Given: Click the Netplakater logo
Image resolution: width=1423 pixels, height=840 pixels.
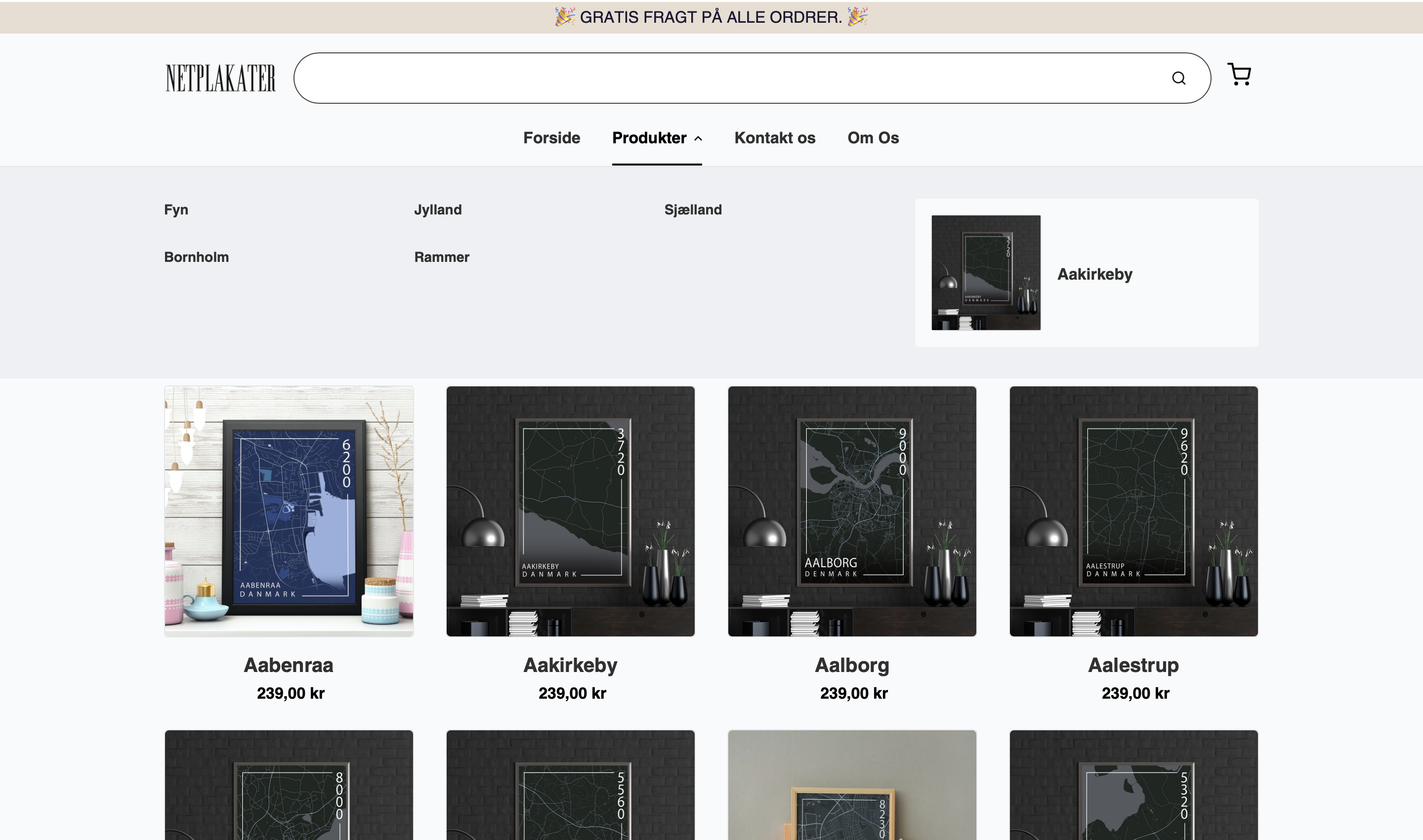Looking at the screenshot, I should (x=220, y=78).
